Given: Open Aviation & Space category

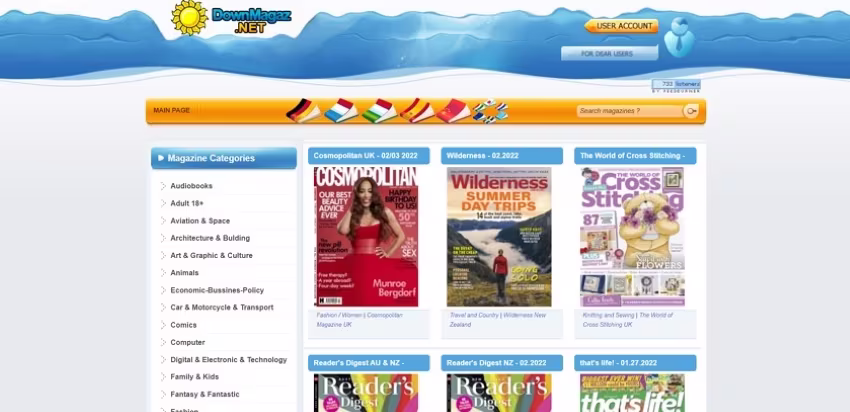Looking at the screenshot, I should [200, 221].
